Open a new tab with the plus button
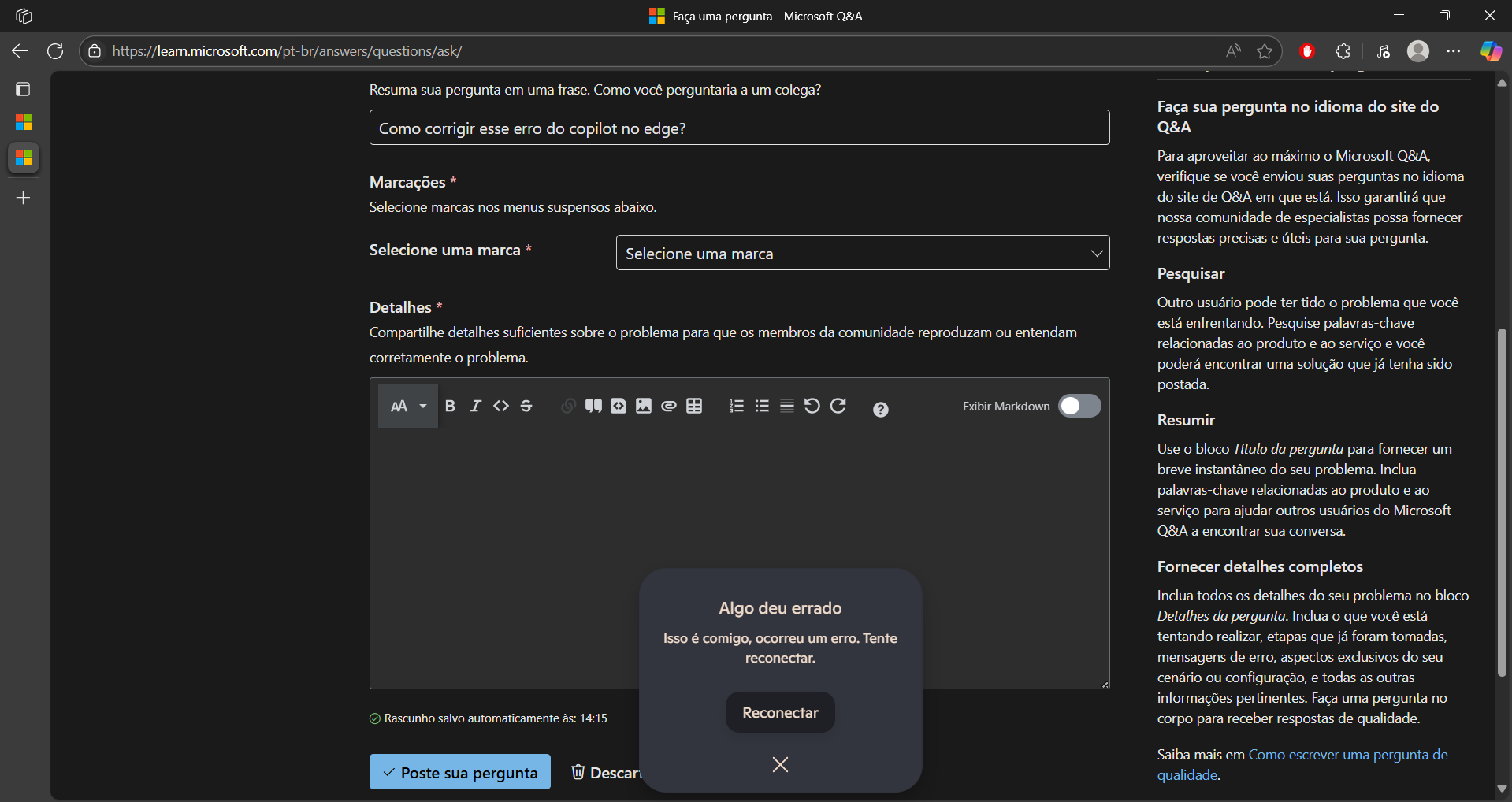 [23, 198]
